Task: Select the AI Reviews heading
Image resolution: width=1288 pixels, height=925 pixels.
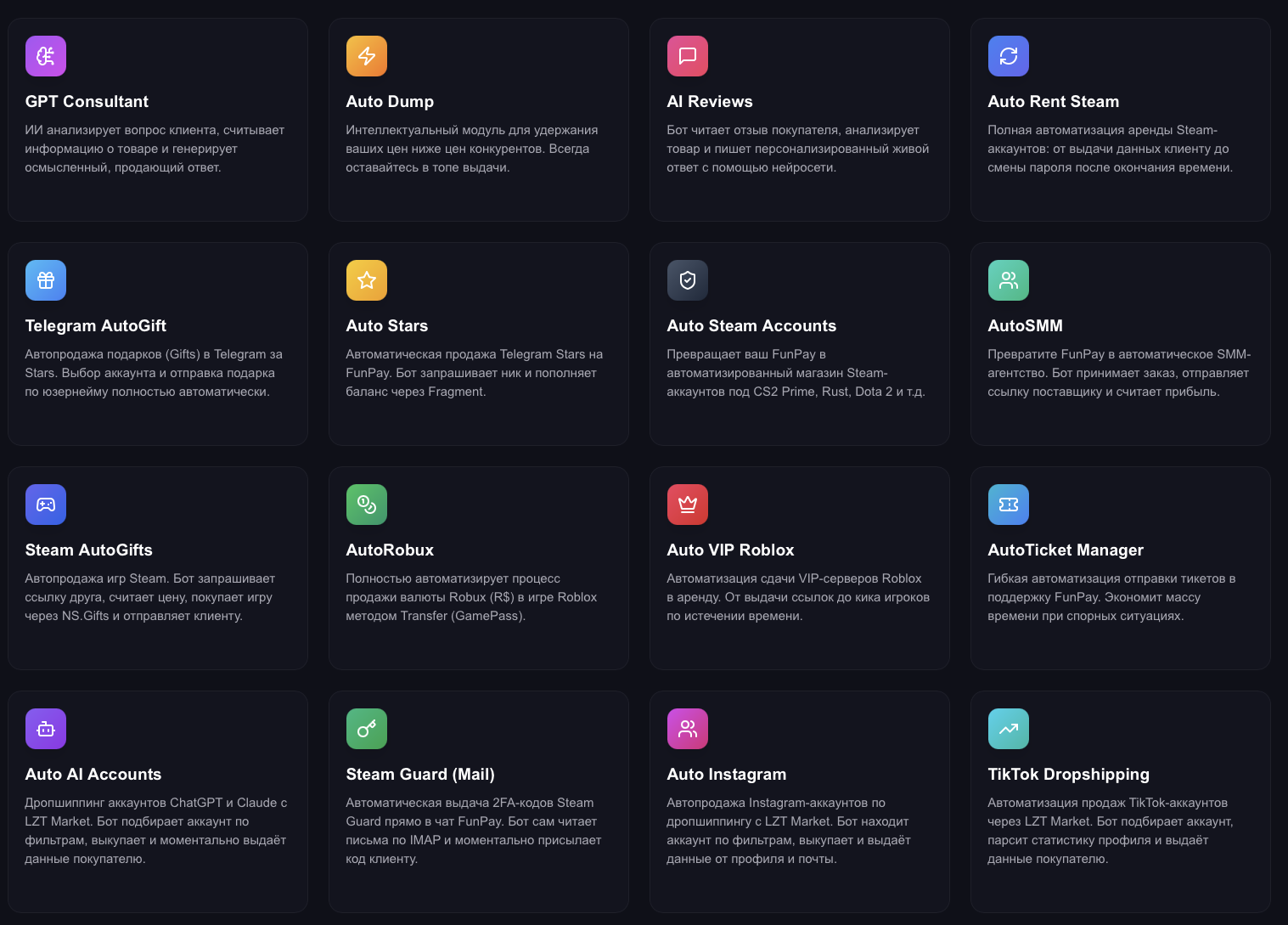Action: click(x=710, y=102)
